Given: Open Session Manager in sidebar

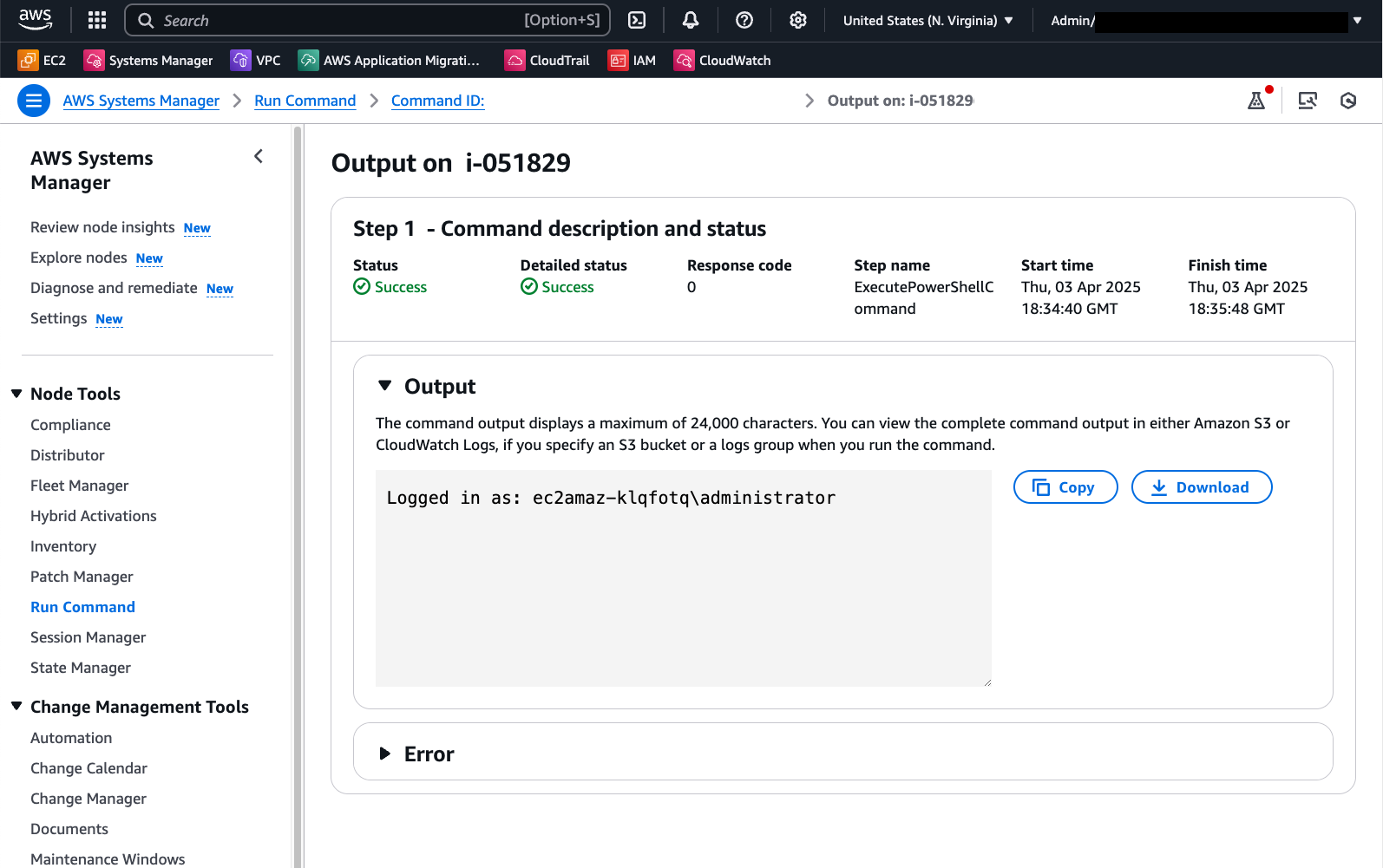Looking at the screenshot, I should click(x=88, y=637).
